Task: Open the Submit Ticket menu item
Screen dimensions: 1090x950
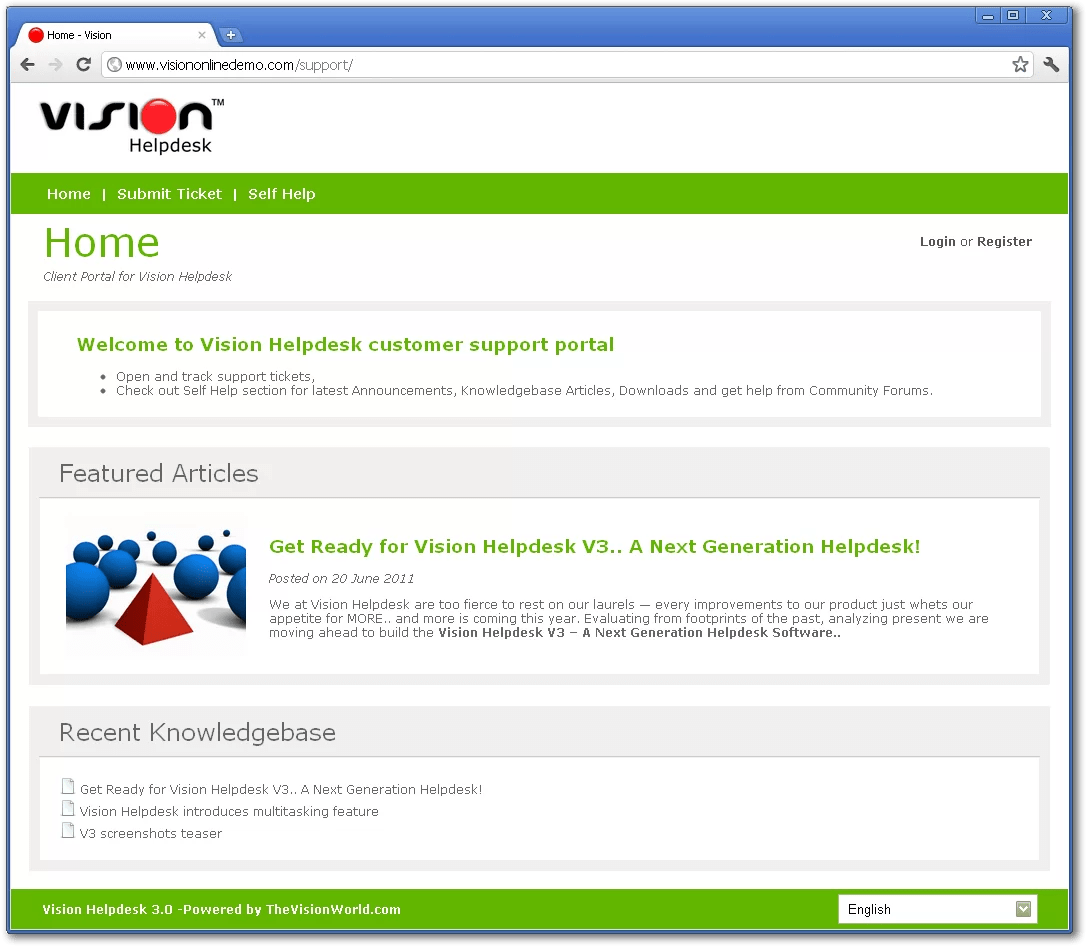Action: (169, 194)
